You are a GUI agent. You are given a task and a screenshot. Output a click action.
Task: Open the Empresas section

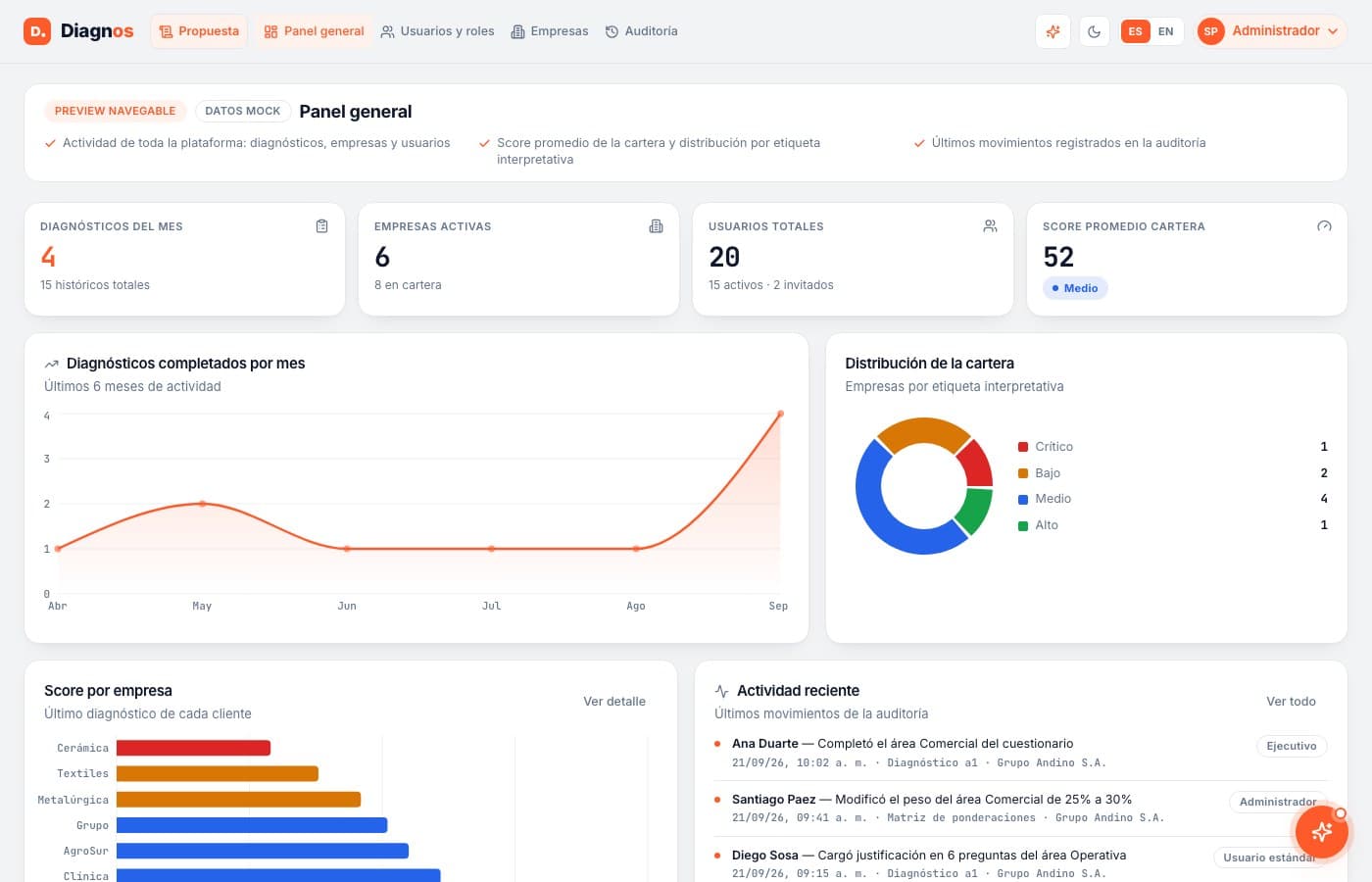[x=550, y=31]
